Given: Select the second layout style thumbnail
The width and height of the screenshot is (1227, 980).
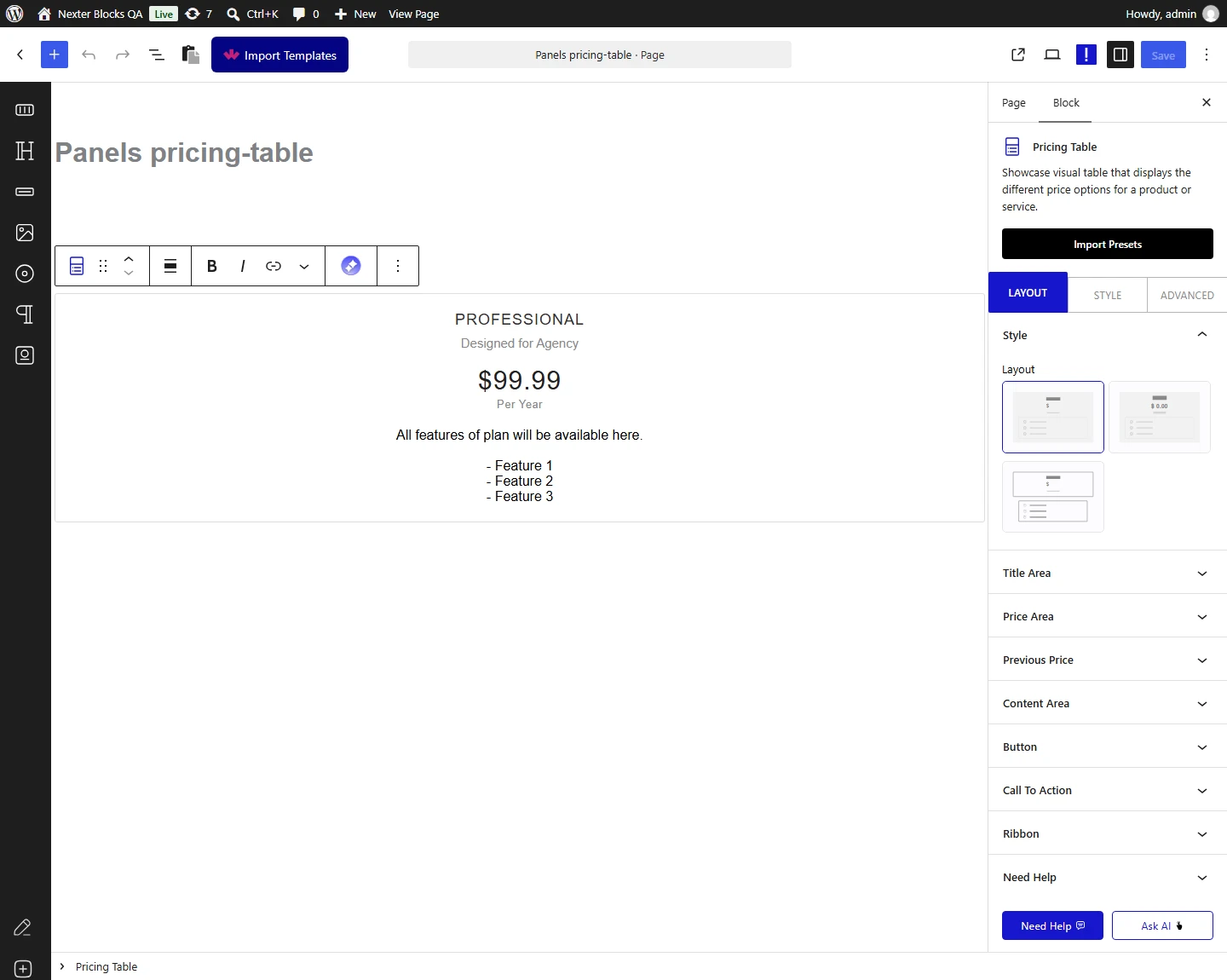Looking at the screenshot, I should click(1160, 417).
